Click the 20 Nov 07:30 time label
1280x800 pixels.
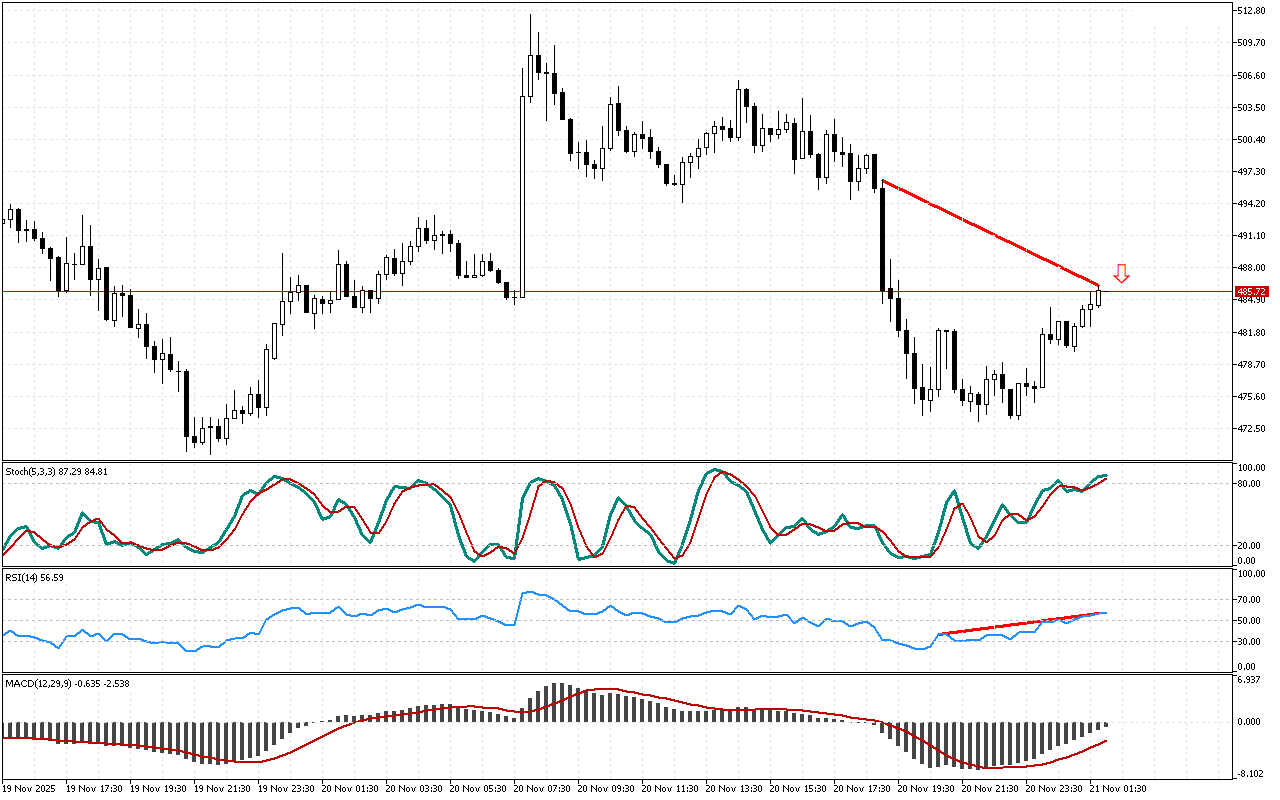[x=544, y=788]
